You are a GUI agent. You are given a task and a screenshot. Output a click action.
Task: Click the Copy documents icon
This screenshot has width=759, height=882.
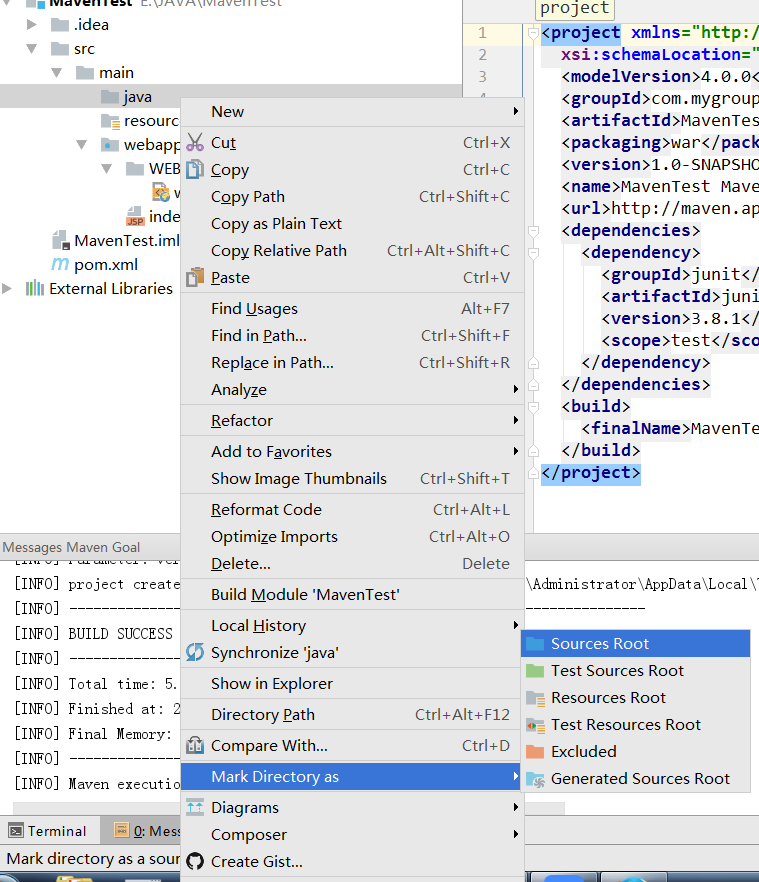coord(195,169)
